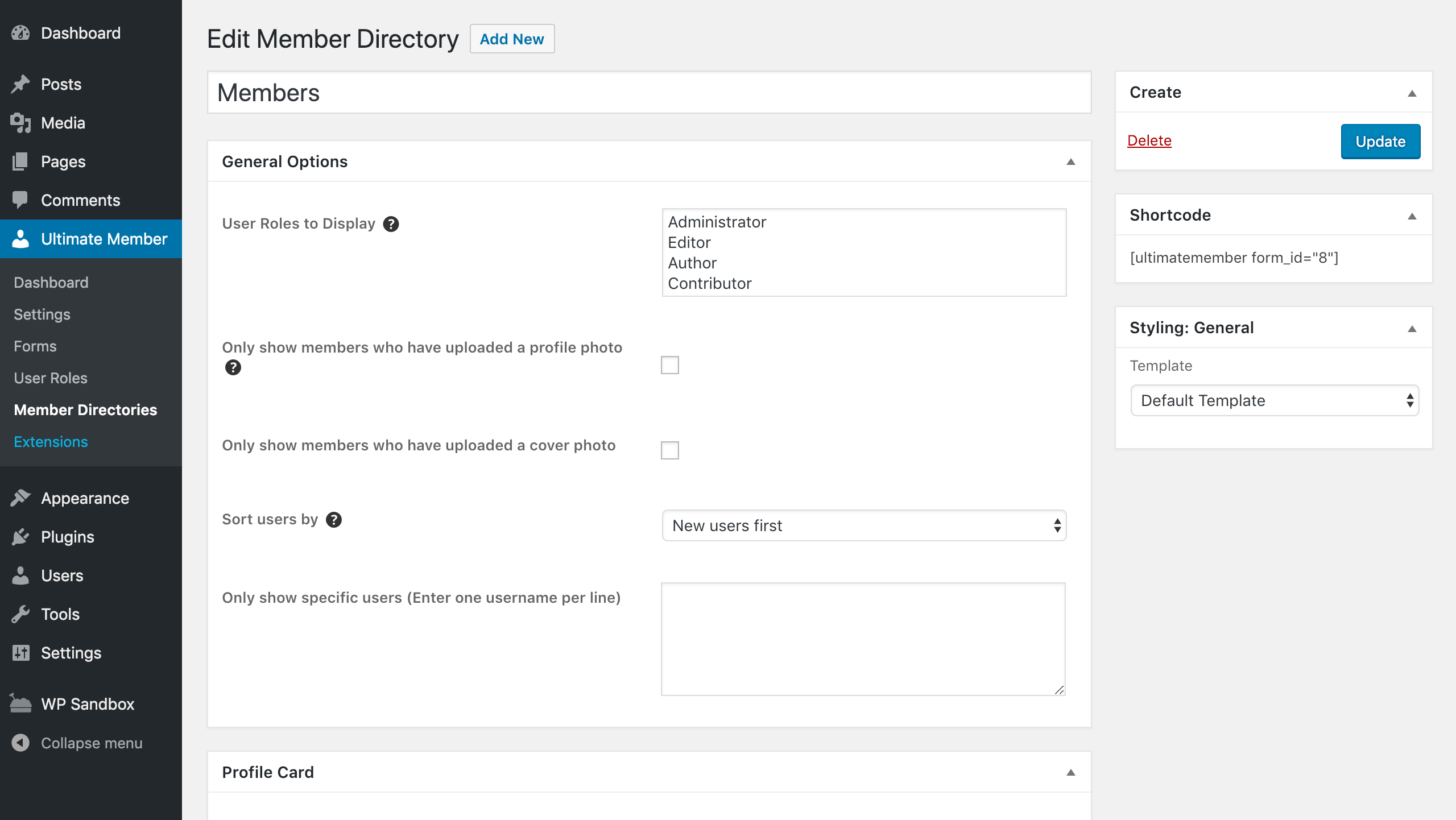Click the Collapse menu arrow icon
The image size is (1456, 820).
(x=20, y=743)
